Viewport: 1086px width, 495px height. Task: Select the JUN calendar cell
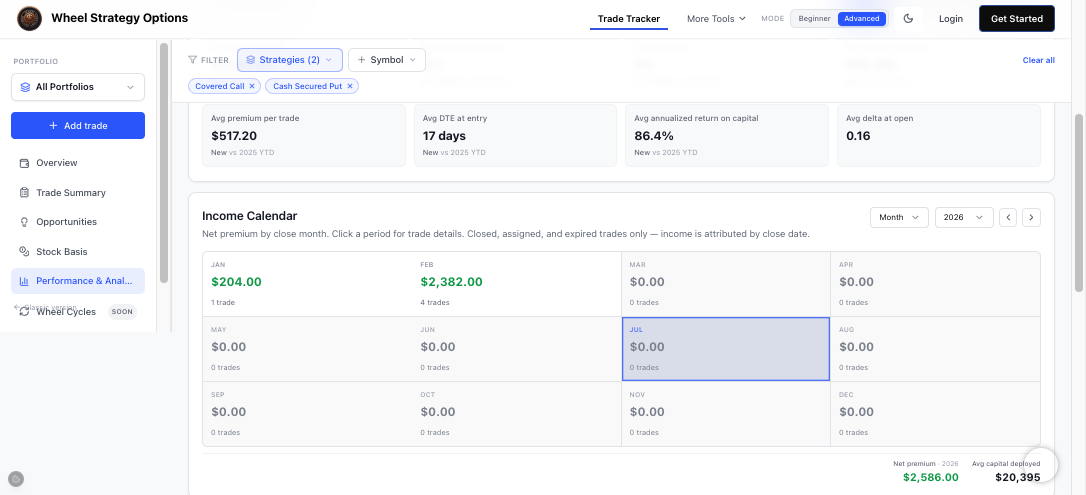point(516,349)
